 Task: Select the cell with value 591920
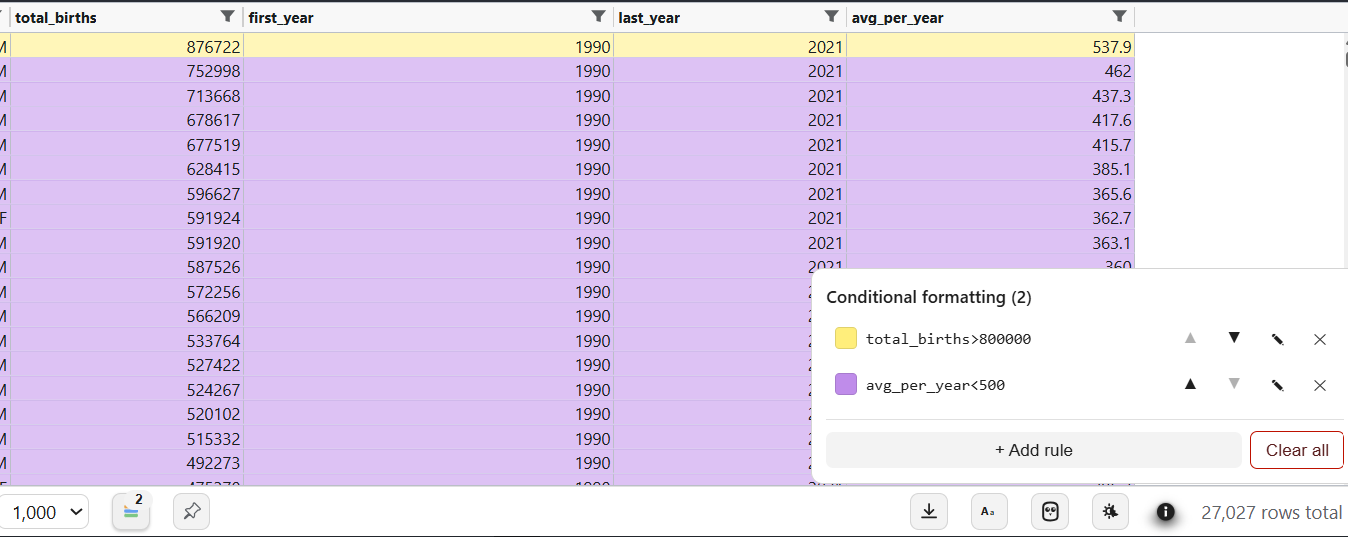127,243
